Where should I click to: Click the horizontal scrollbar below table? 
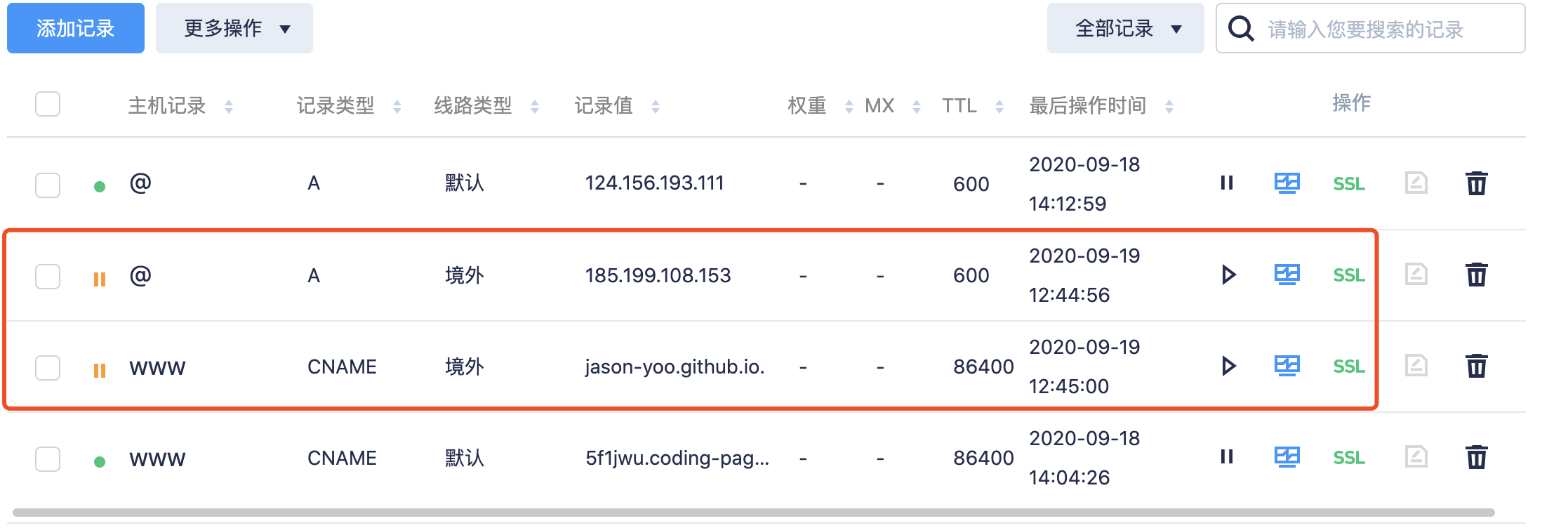pos(753,513)
